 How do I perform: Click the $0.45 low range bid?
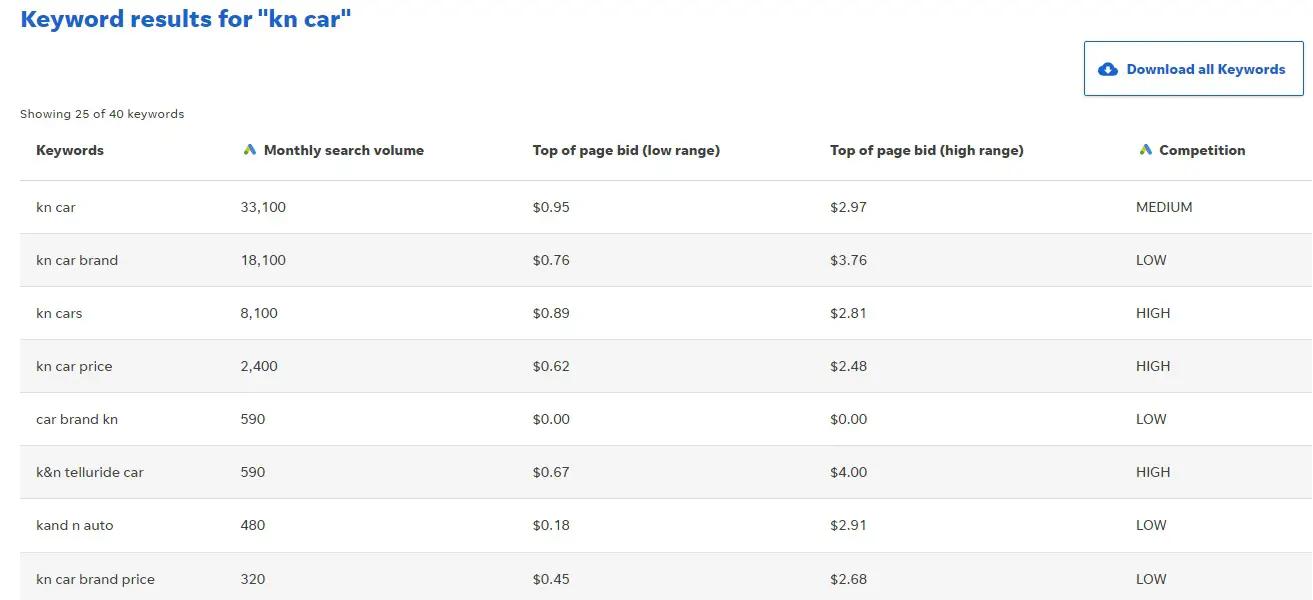[x=551, y=579]
